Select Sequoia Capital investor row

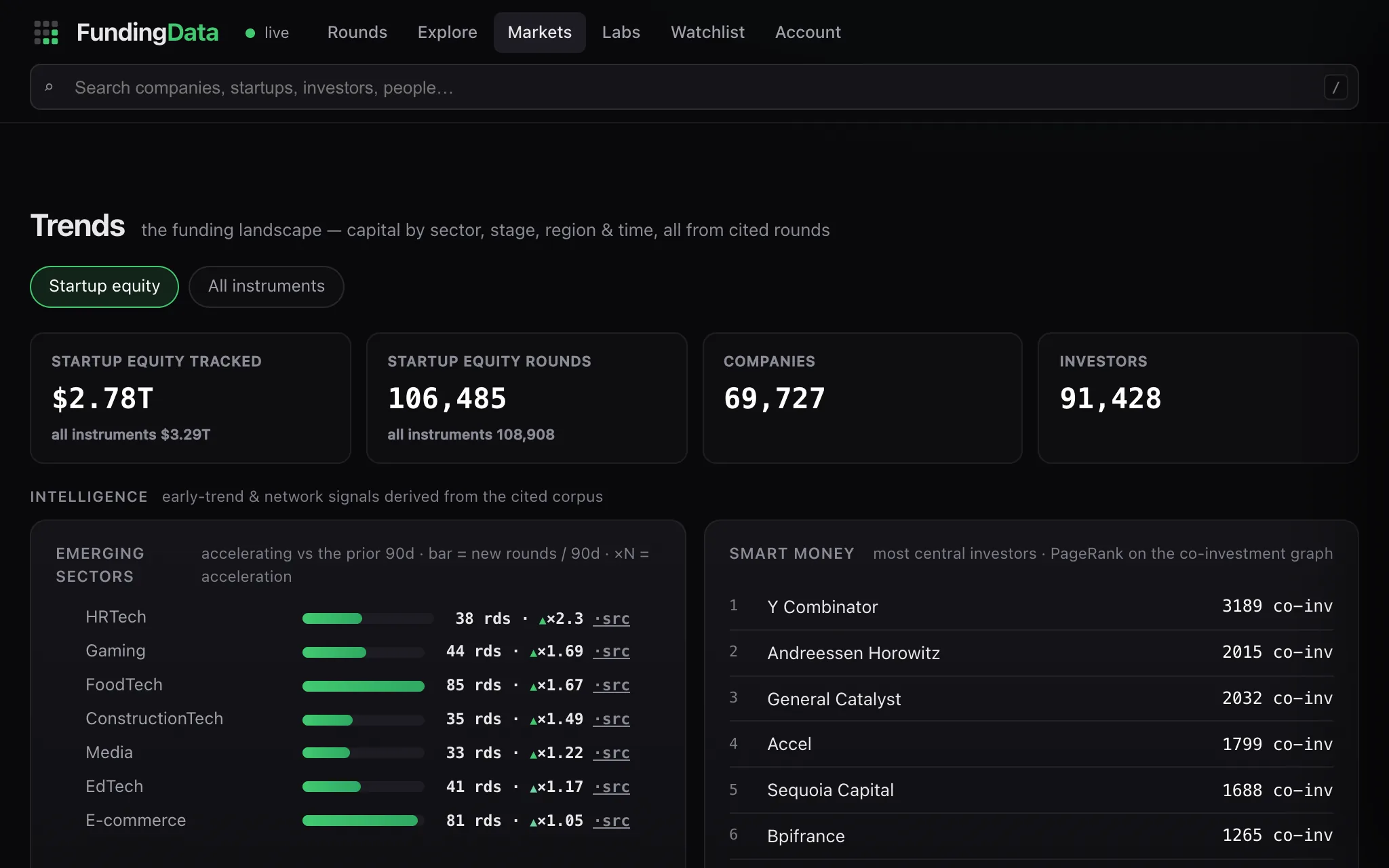(1031, 790)
